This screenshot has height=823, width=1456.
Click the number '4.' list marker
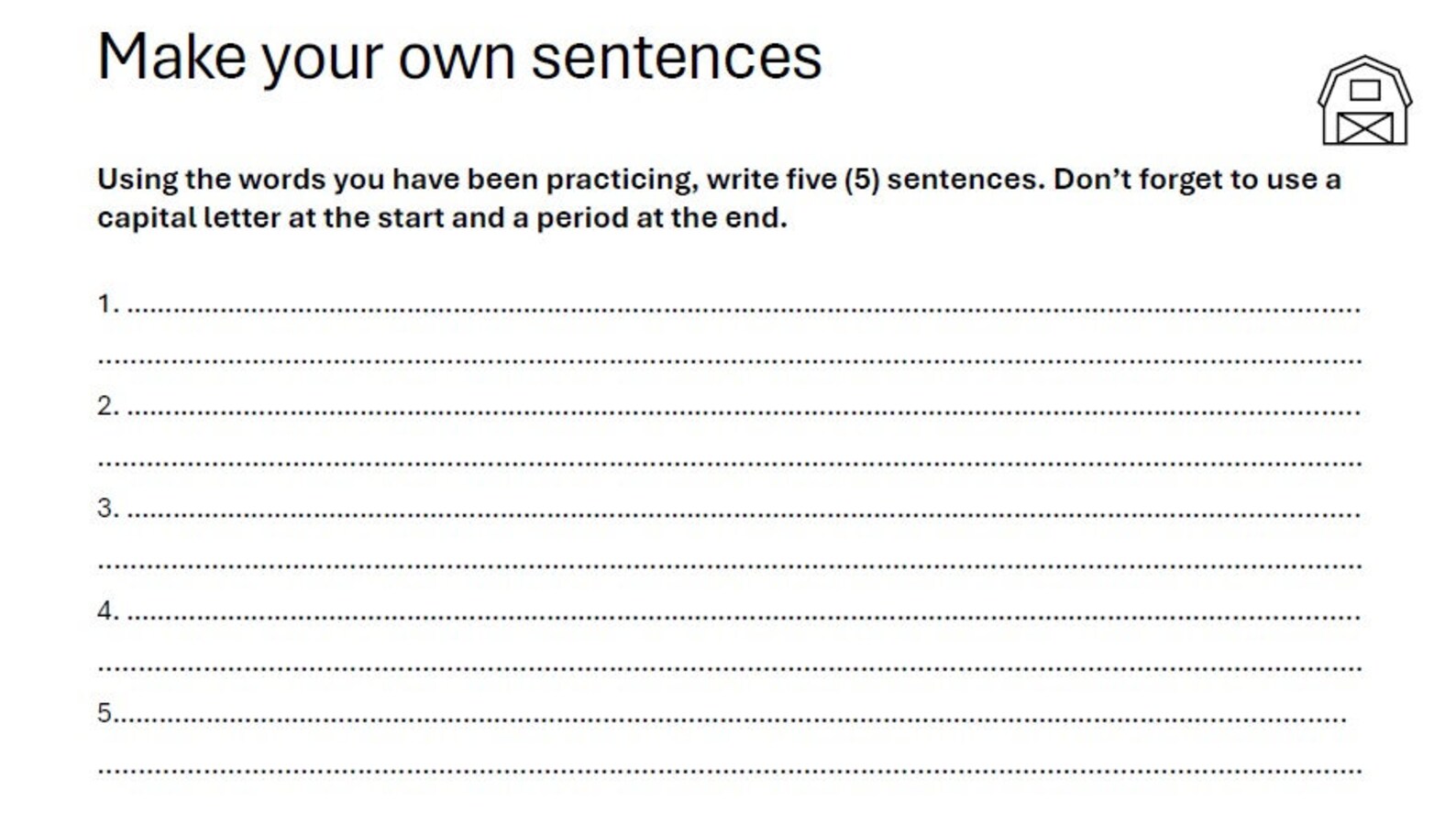coord(108,610)
